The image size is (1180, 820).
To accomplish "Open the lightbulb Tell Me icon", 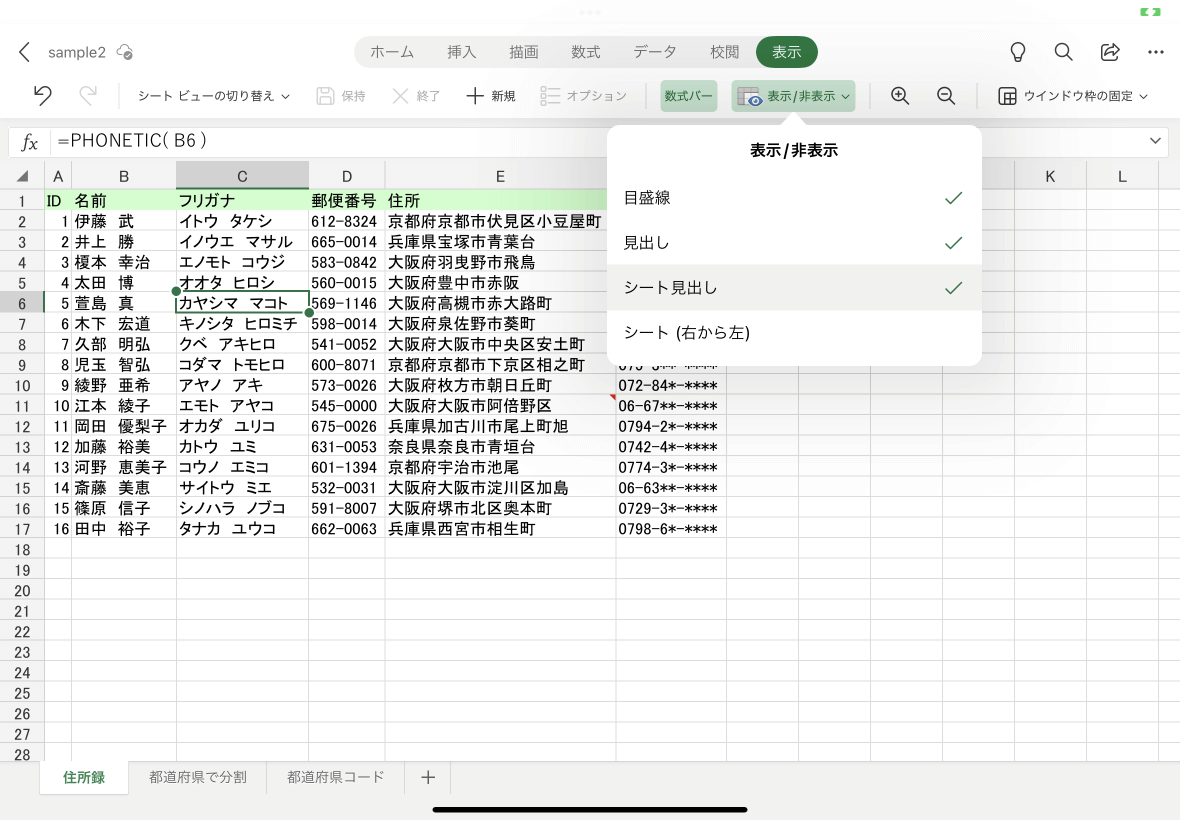I will point(1017,52).
